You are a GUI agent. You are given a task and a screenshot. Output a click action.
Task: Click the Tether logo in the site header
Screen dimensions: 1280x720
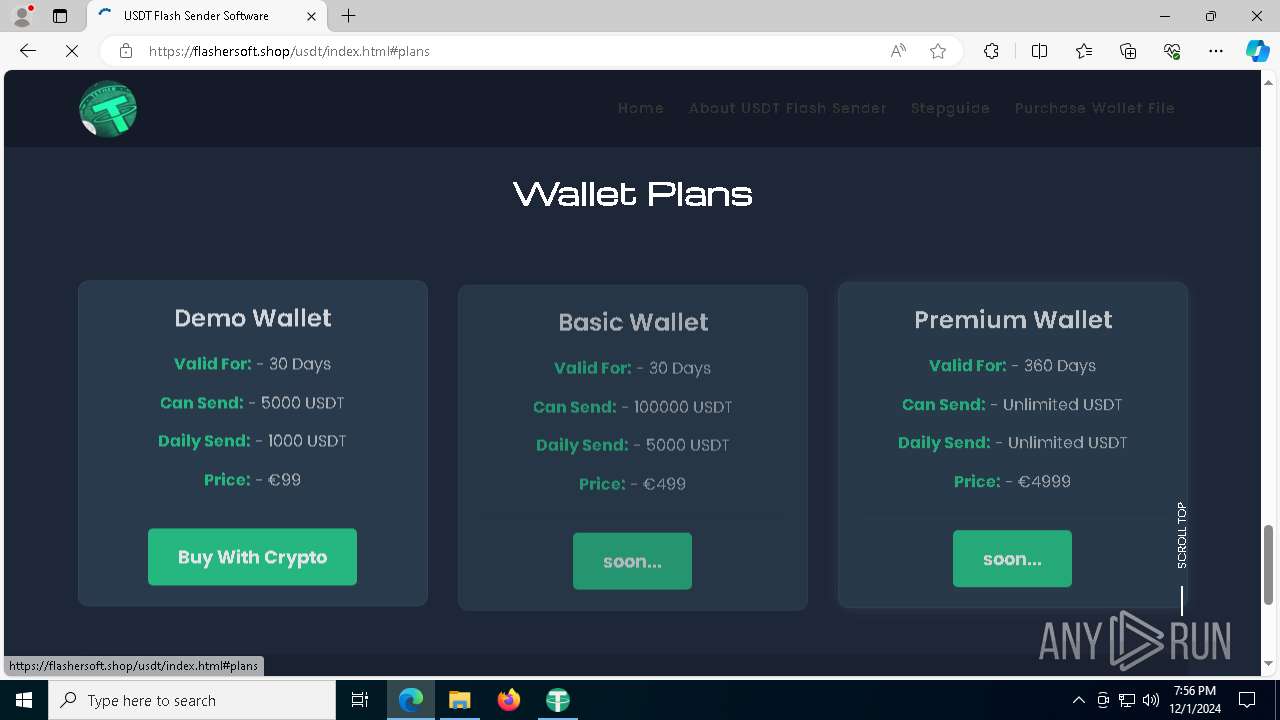(x=108, y=108)
